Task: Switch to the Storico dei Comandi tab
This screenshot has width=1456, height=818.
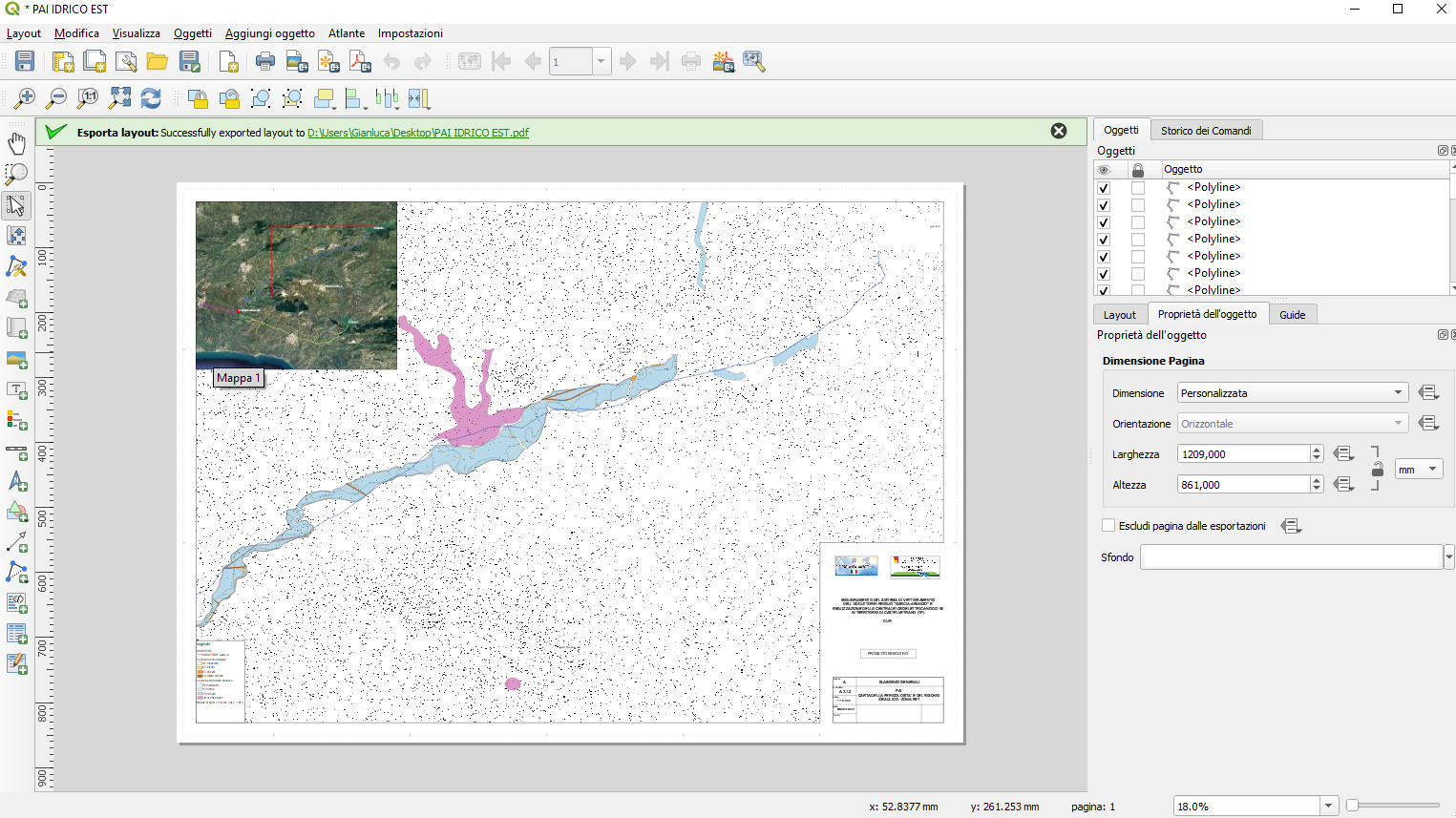Action: point(1206,129)
